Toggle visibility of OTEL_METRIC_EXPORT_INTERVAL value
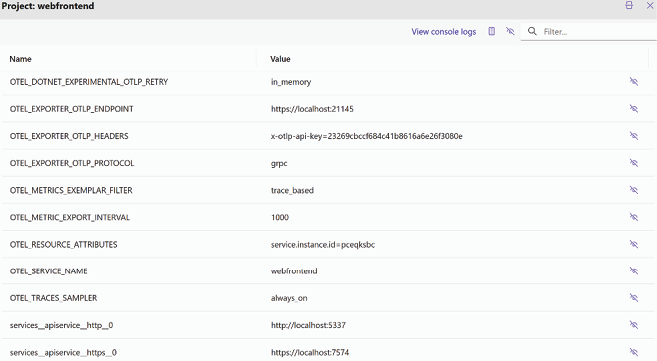Screen dimensions: 657x361 (634, 217)
